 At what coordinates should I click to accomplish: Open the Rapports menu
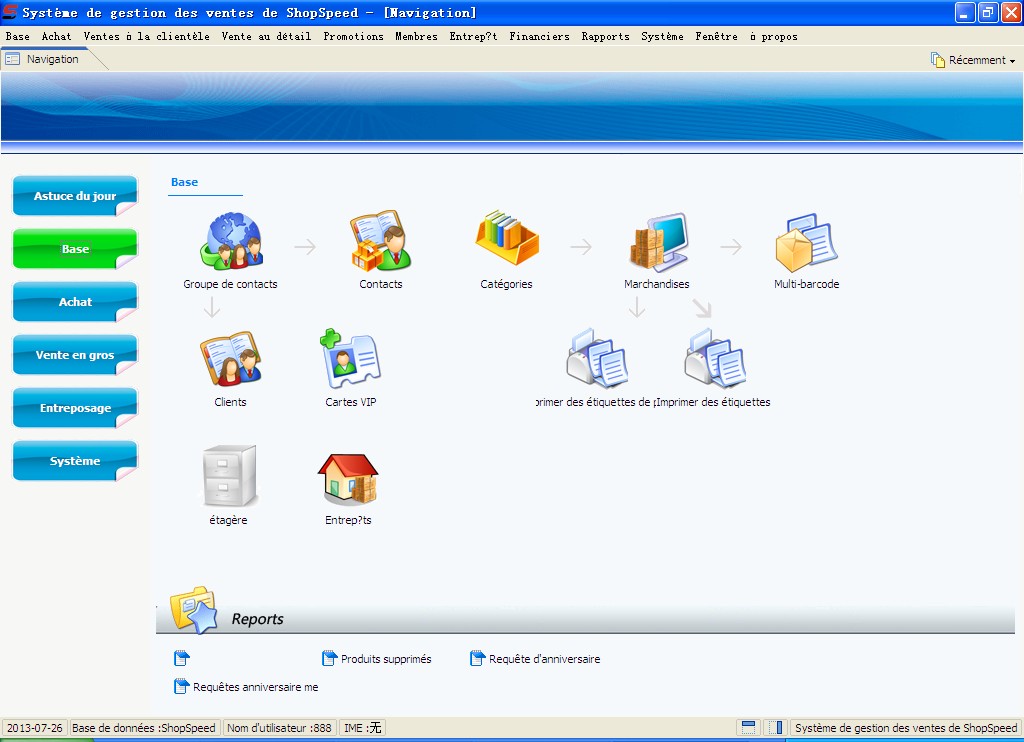click(606, 37)
